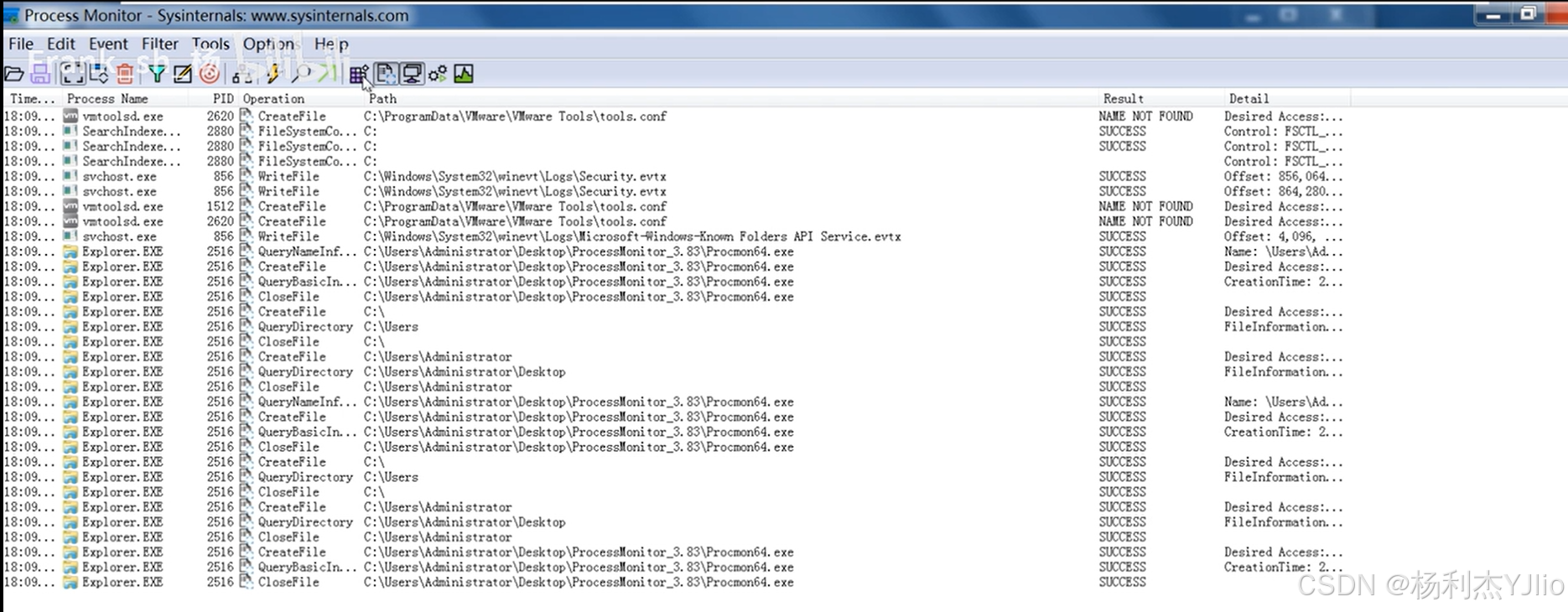This screenshot has width=1568, height=612.
Task: Open the File menu
Action: [x=21, y=44]
